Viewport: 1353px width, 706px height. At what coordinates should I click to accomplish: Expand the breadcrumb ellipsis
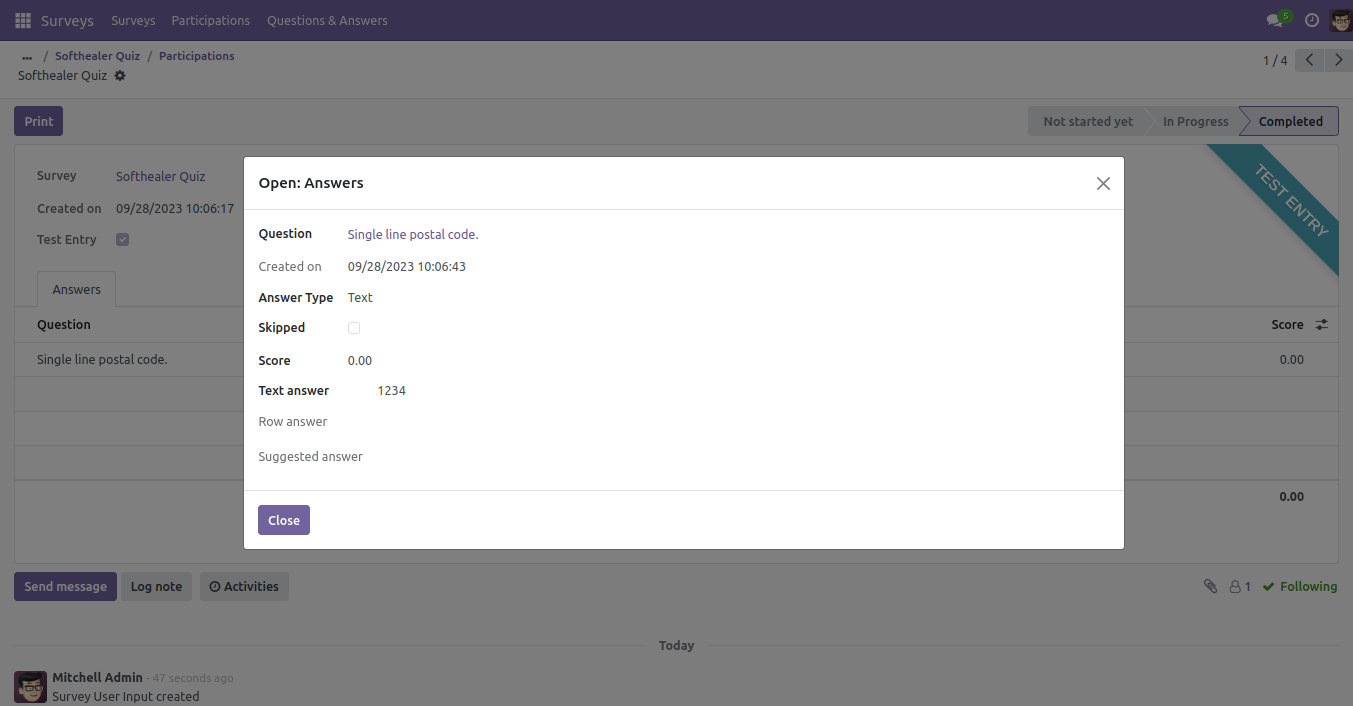(27, 57)
